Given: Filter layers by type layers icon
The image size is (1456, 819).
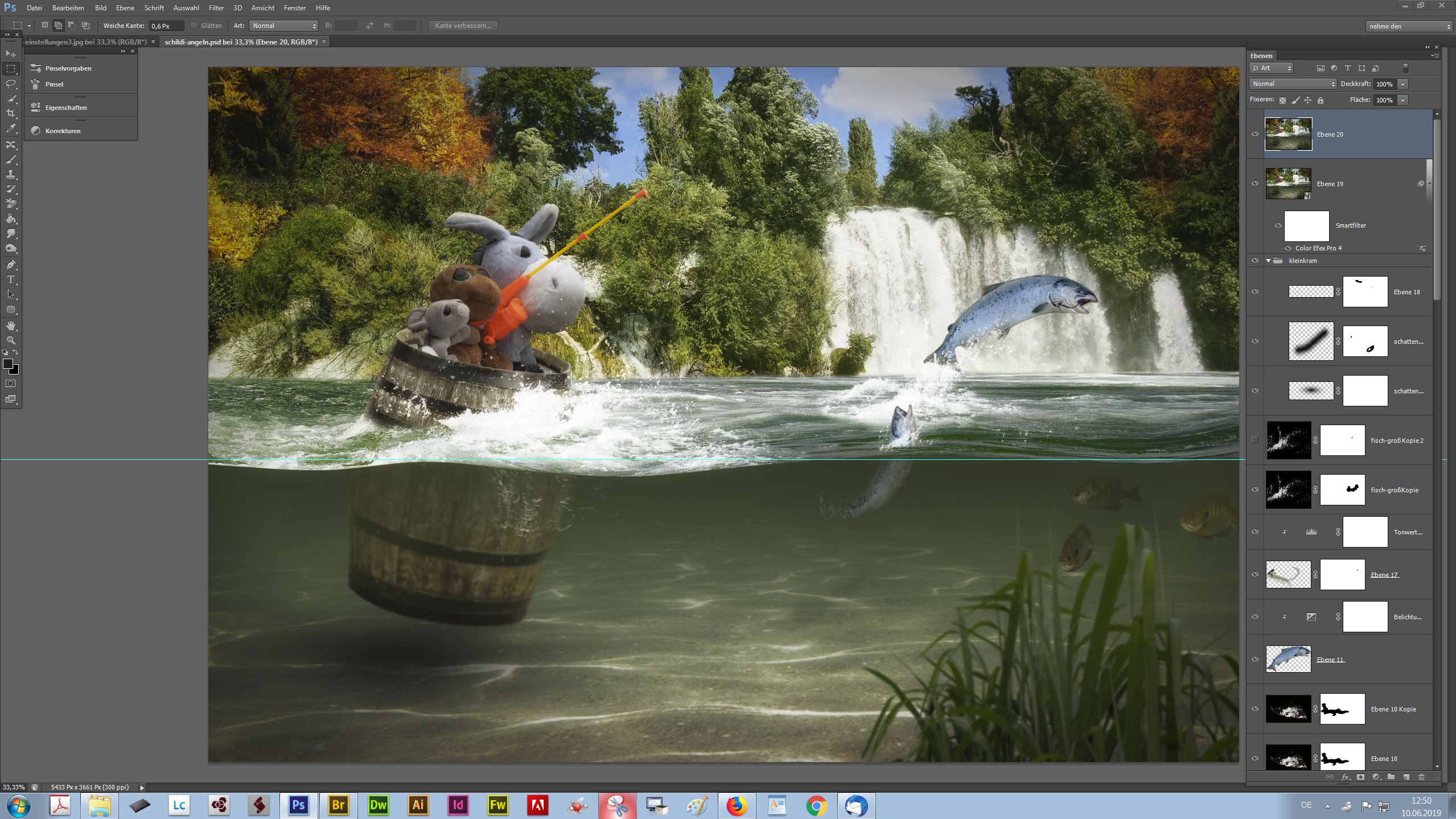Looking at the screenshot, I should [x=1348, y=68].
